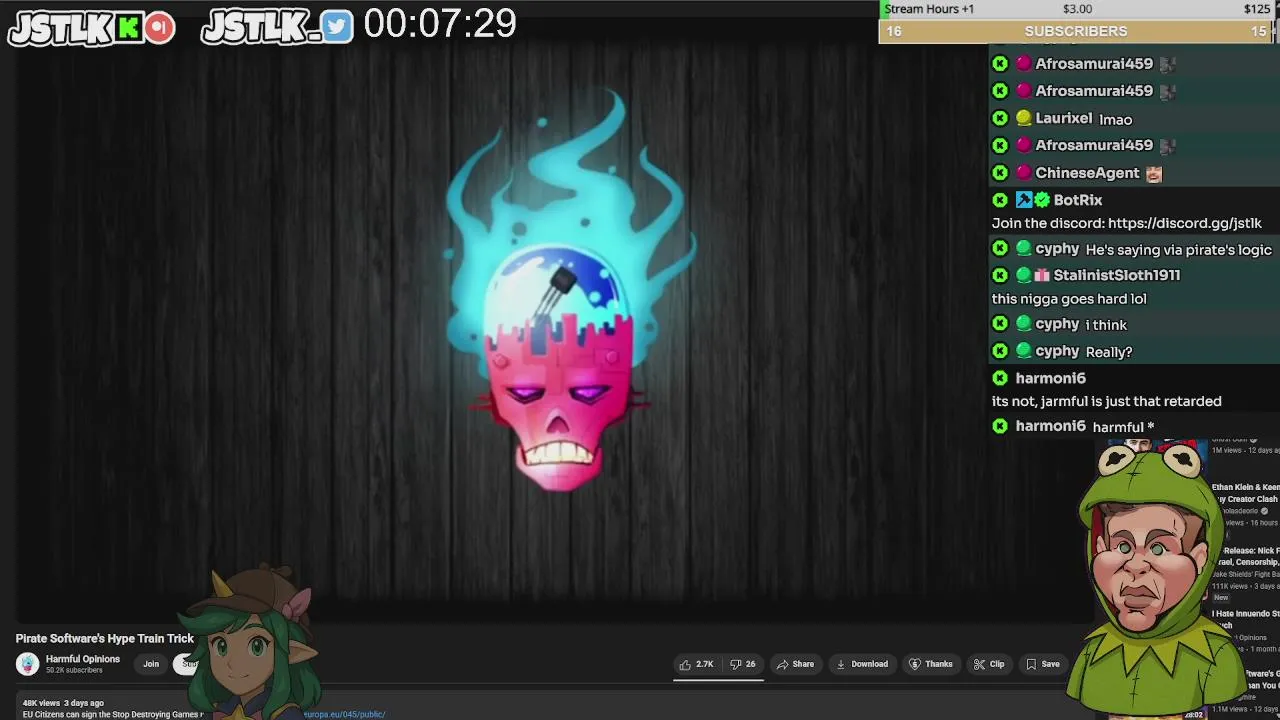Image resolution: width=1280 pixels, height=720 pixels.
Task: Click the Stream Hours +1 label
Action: coord(929,9)
